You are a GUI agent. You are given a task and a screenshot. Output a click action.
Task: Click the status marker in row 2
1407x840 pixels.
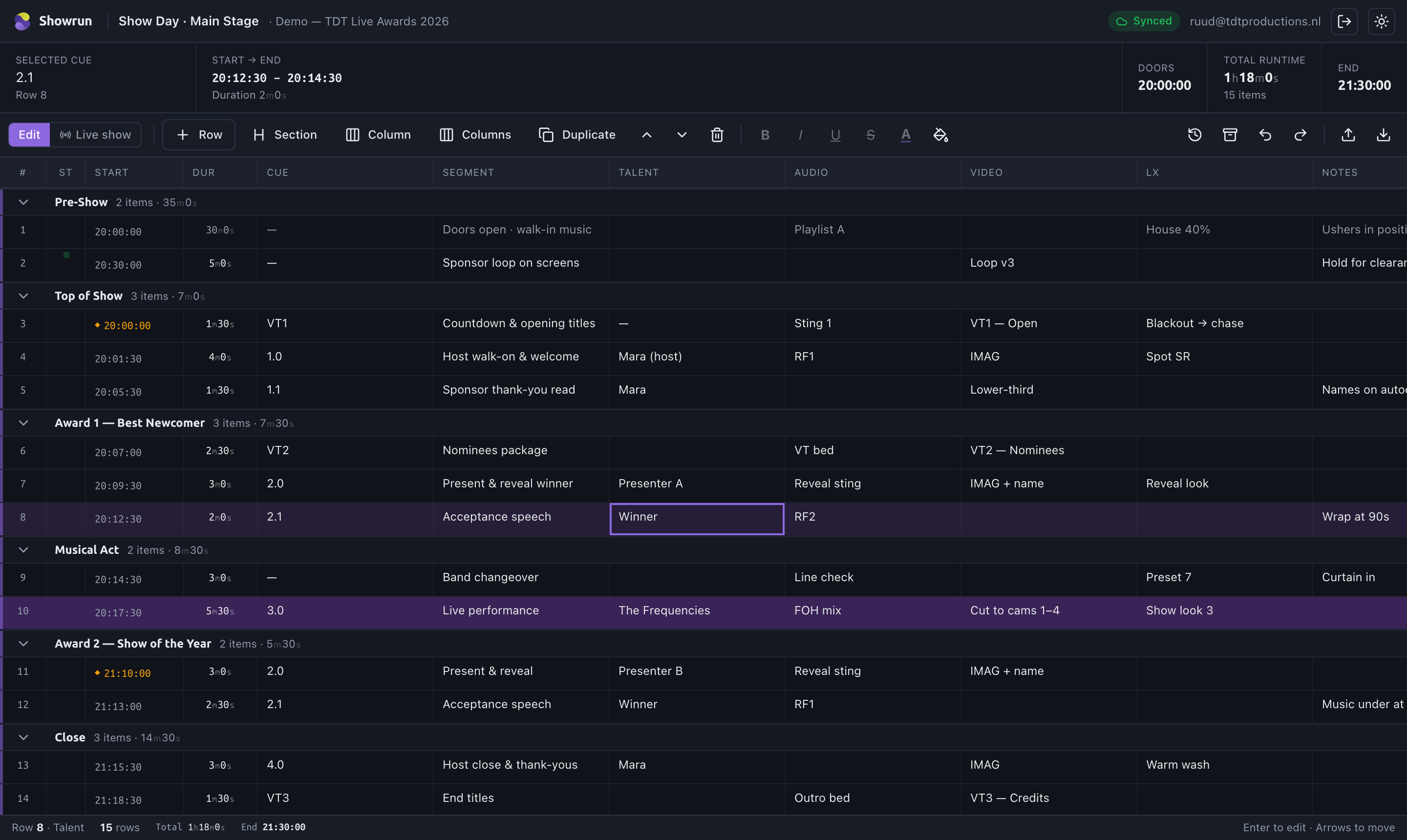pyautogui.click(x=66, y=255)
